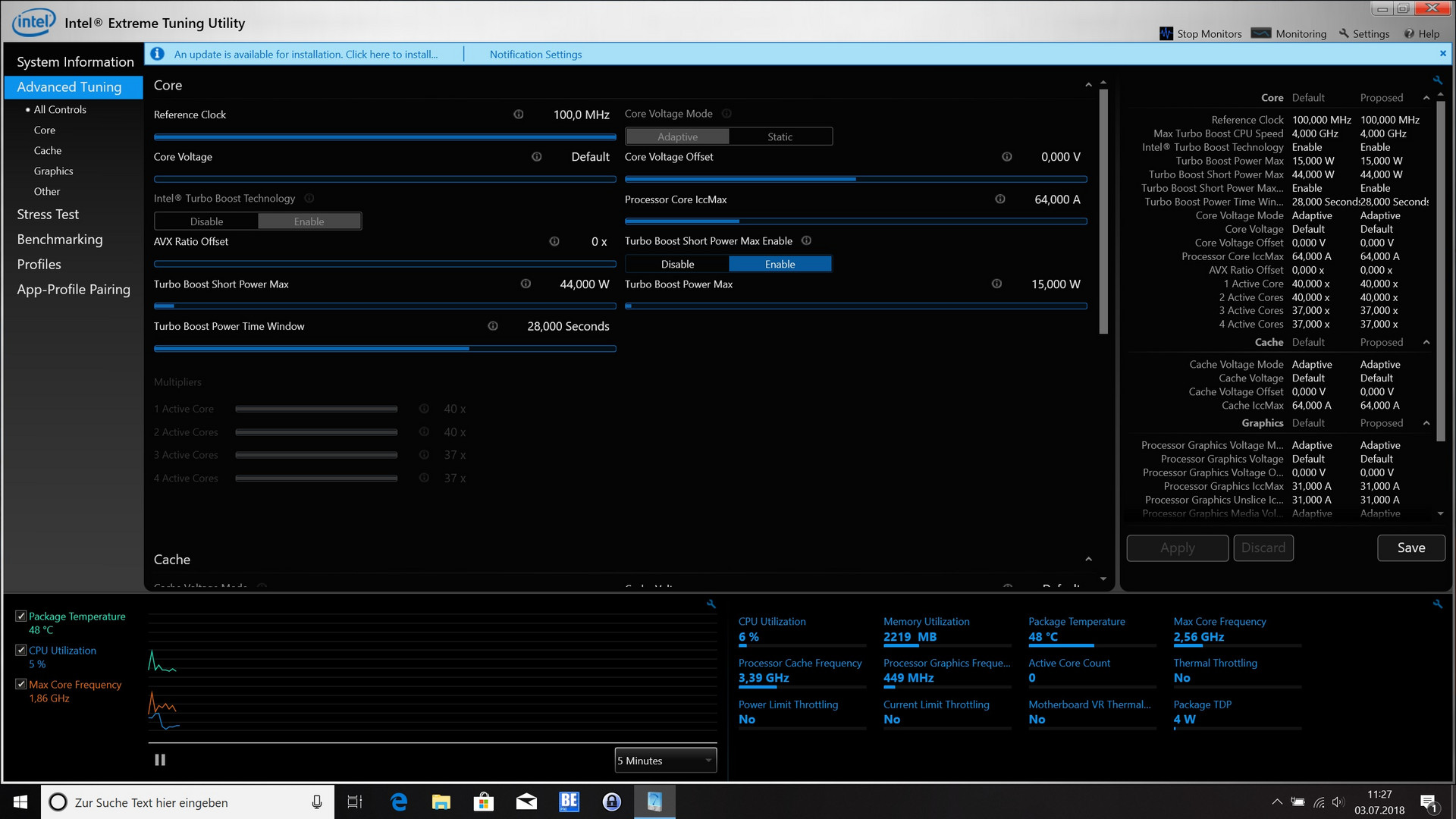Click the Save button
This screenshot has height=819, width=1456.
pos(1410,548)
